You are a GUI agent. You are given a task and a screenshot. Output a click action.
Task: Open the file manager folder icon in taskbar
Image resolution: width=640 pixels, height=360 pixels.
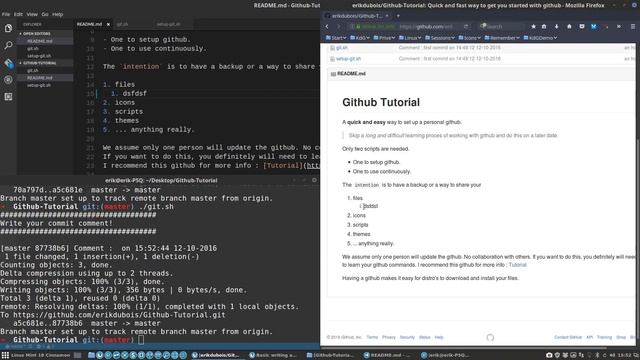pyautogui.click(x=91, y=356)
